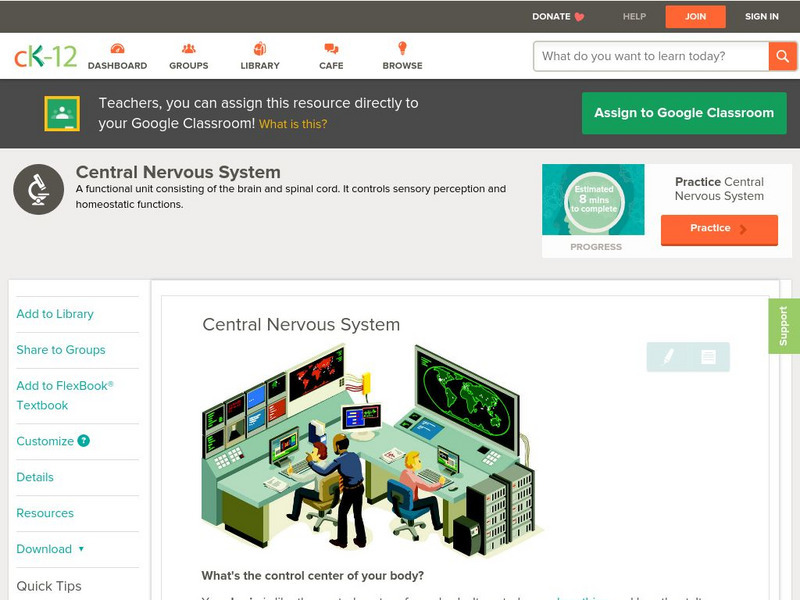800x600 pixels.
Task: Click the Download link
Action: [x=44, y=549]
